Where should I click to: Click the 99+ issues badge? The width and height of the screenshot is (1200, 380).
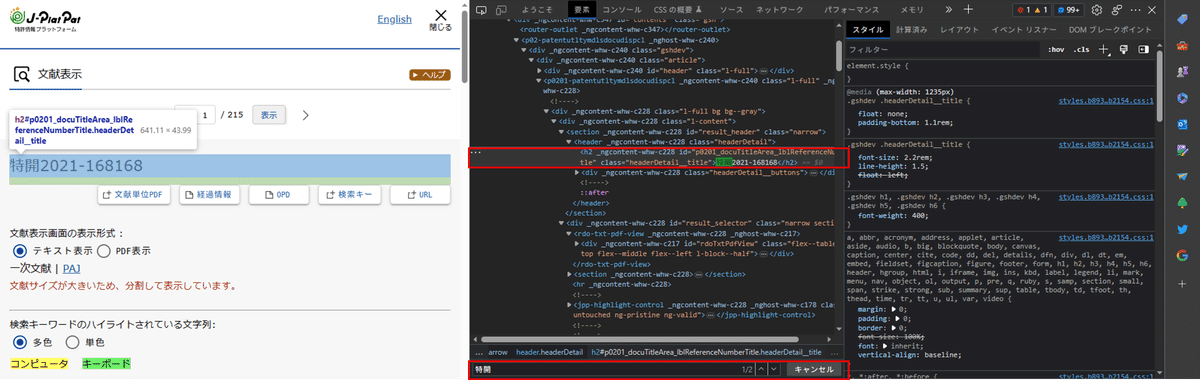1070,9
